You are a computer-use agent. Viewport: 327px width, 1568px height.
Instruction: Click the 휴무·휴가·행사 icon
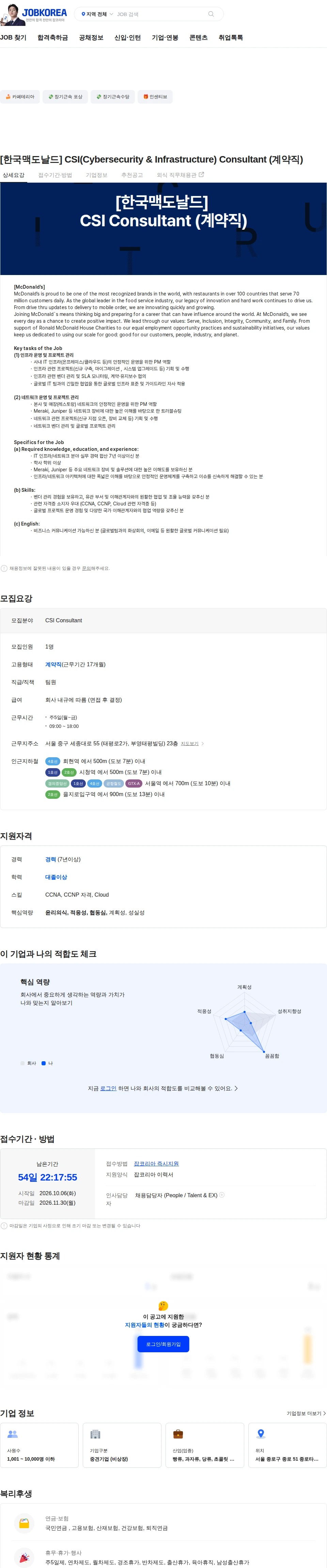tap(25, 1557)
